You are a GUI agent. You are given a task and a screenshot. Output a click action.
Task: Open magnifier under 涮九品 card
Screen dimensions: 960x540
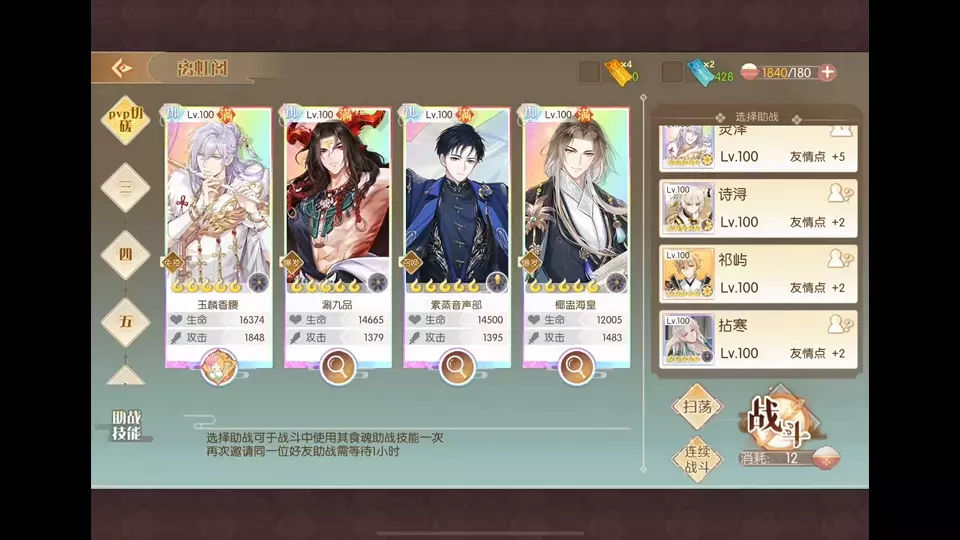point(337,366)
